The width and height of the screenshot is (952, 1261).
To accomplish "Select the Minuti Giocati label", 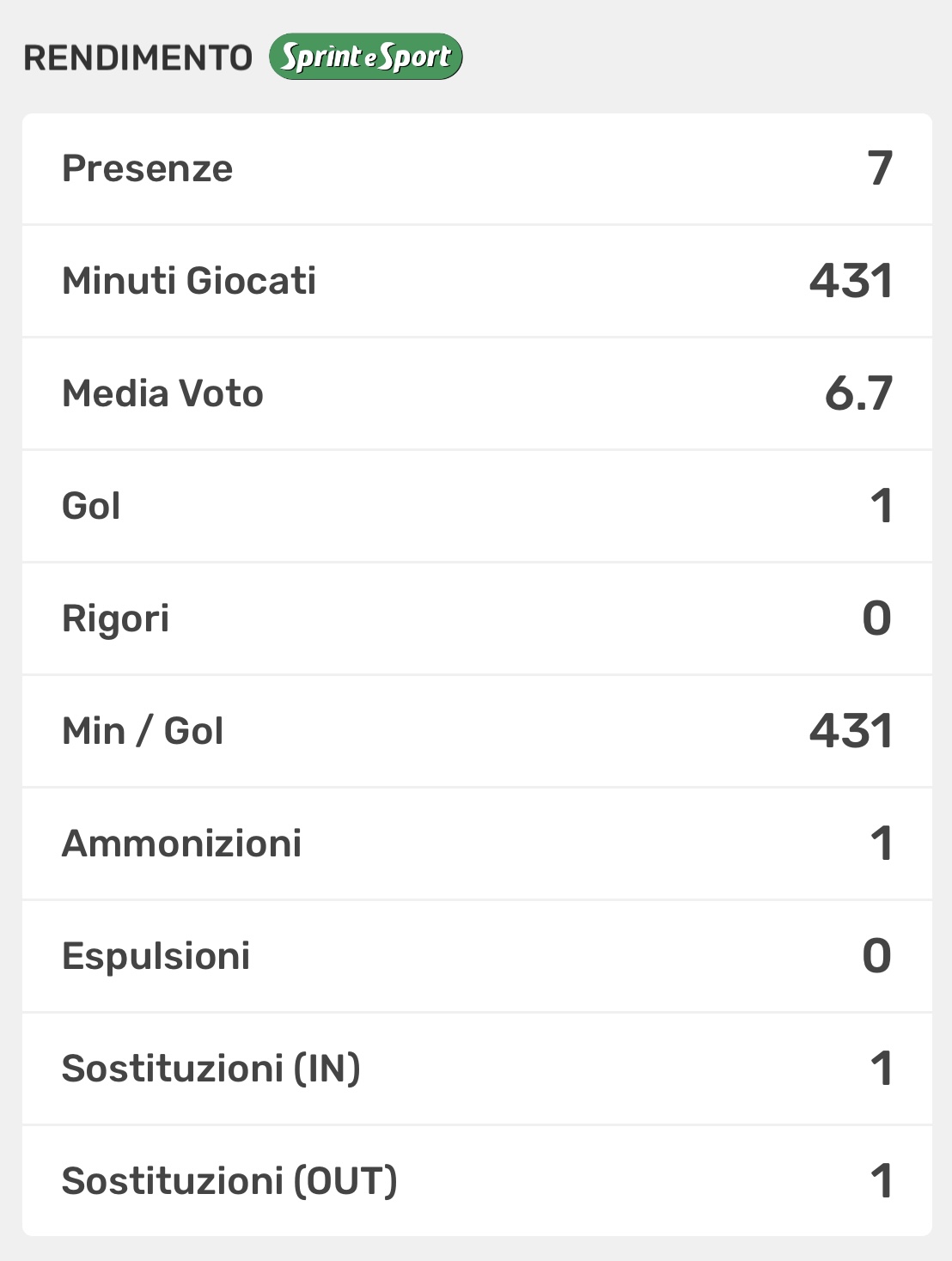I will [x=189, y=281].
